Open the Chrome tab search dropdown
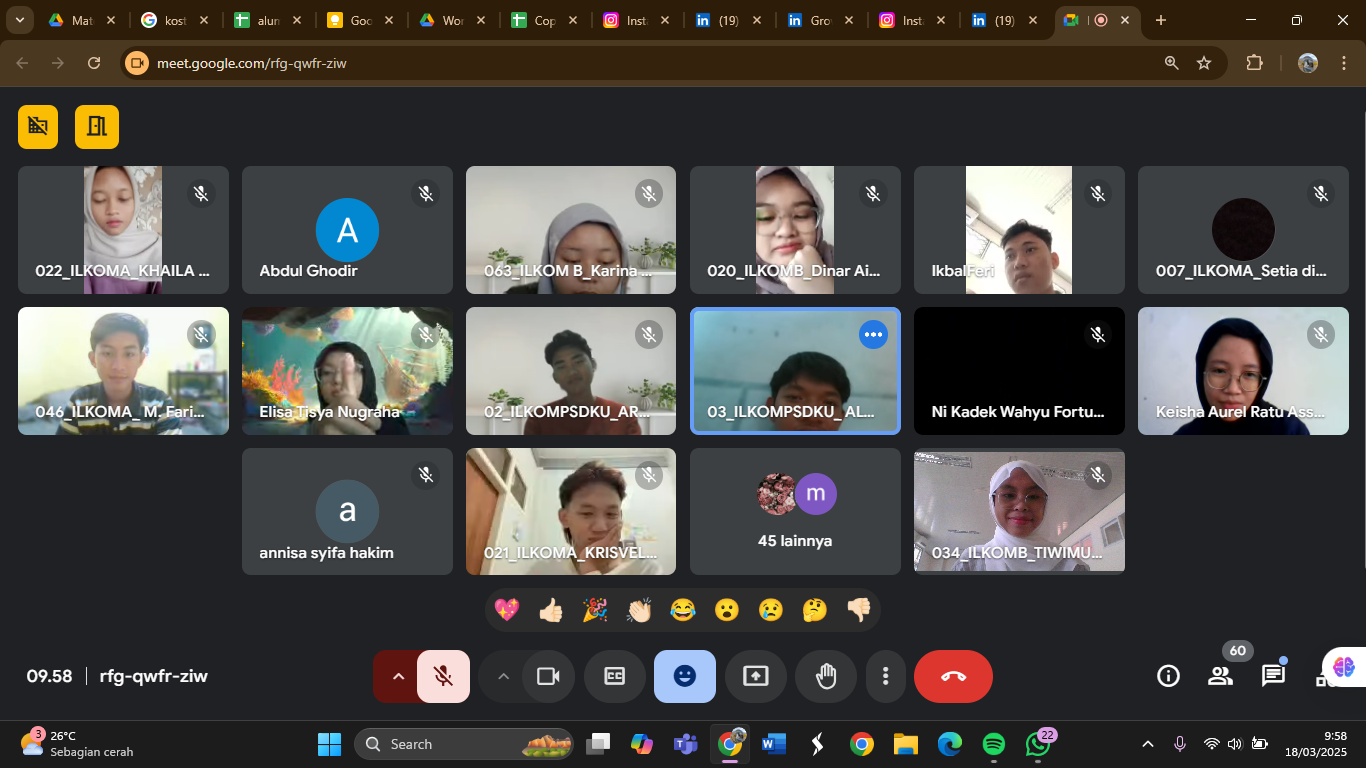Screen dimensions: 1366x768 point(19,20)
